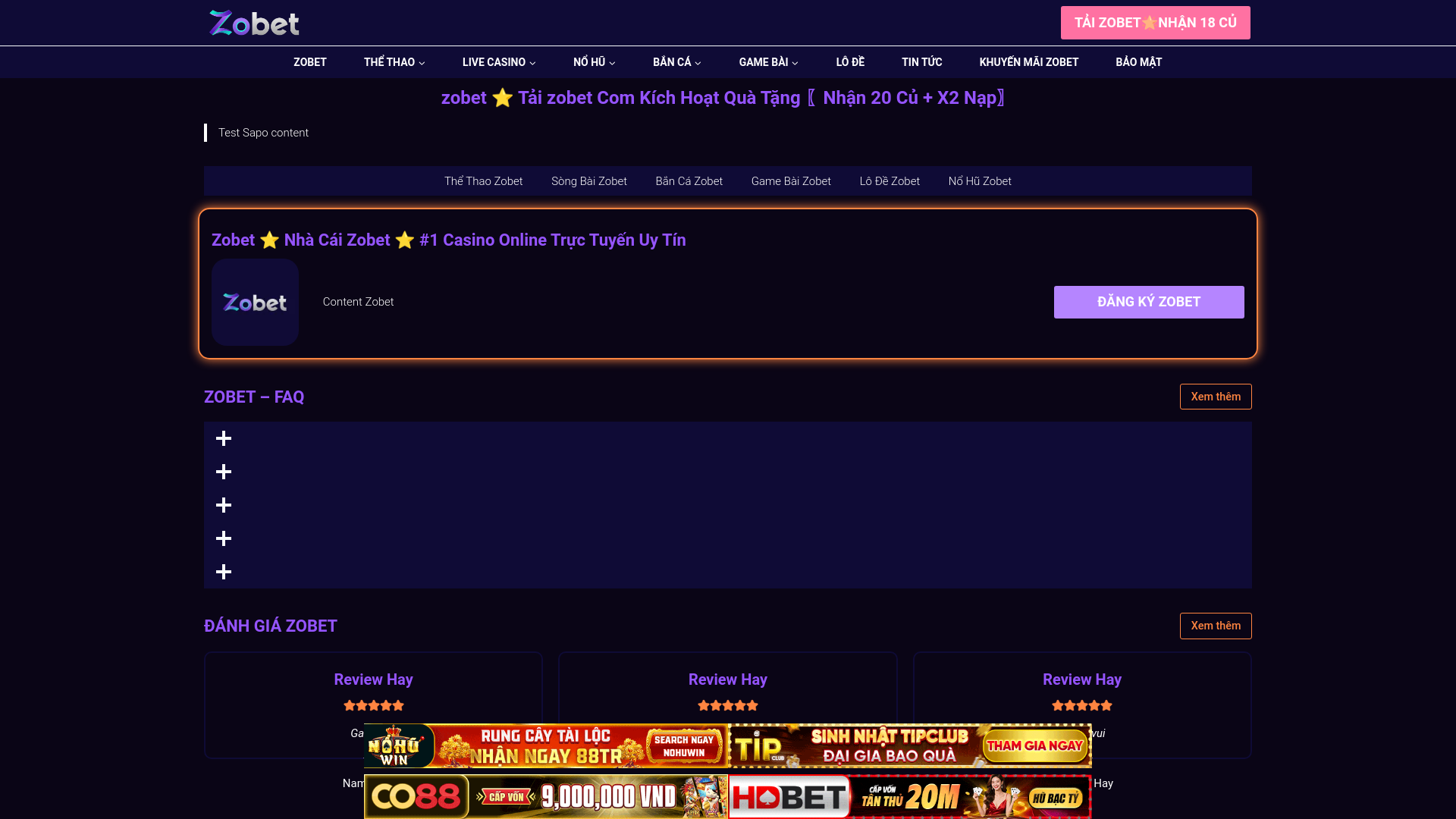The image size is (1456, 819).
Task: Click the Nhà Cái Zobet #1 Casino heading
Action: tap(449, 240)
